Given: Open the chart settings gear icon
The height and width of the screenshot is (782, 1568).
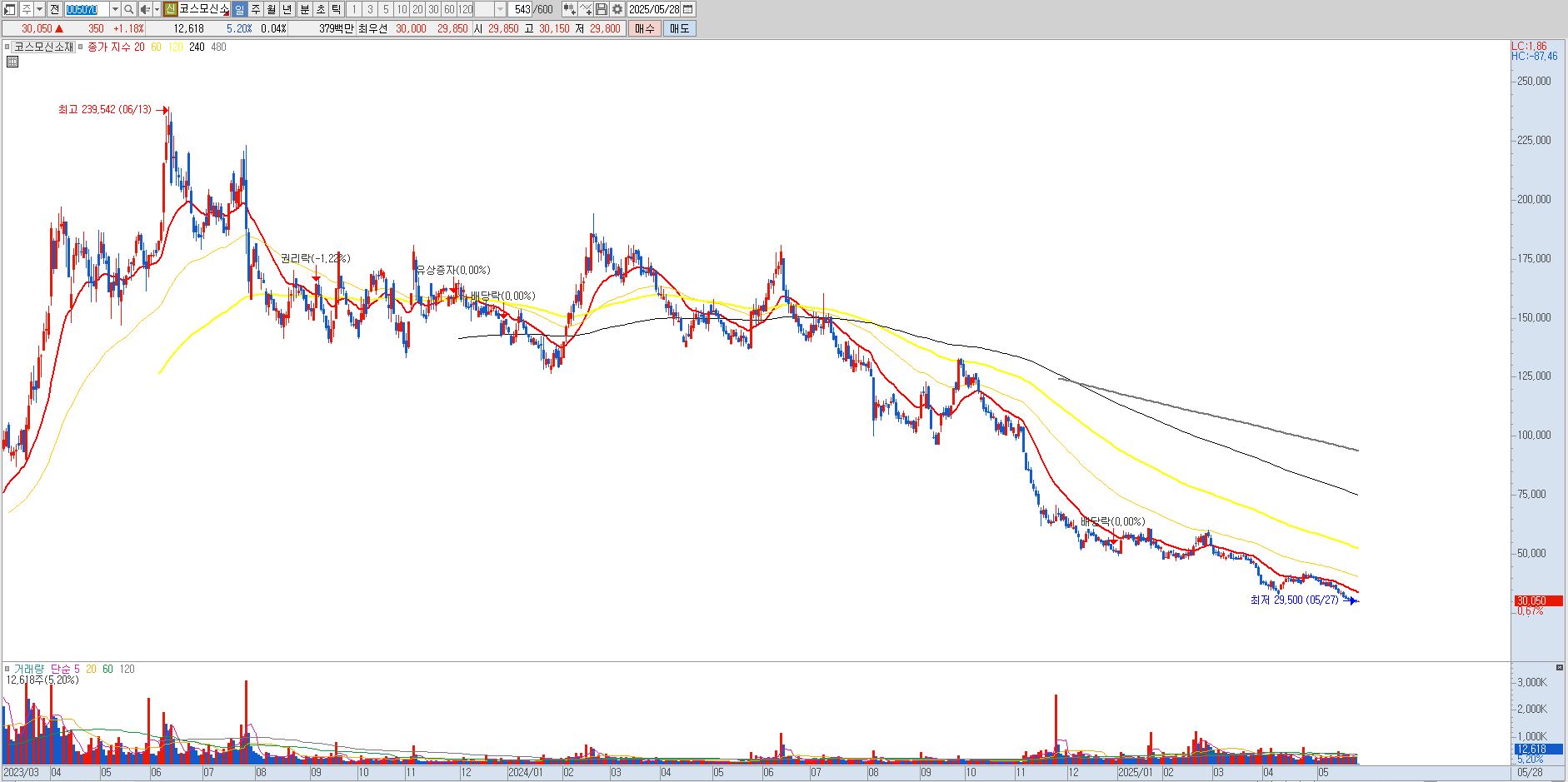Looking at the screenshot, I should [617, 9].
